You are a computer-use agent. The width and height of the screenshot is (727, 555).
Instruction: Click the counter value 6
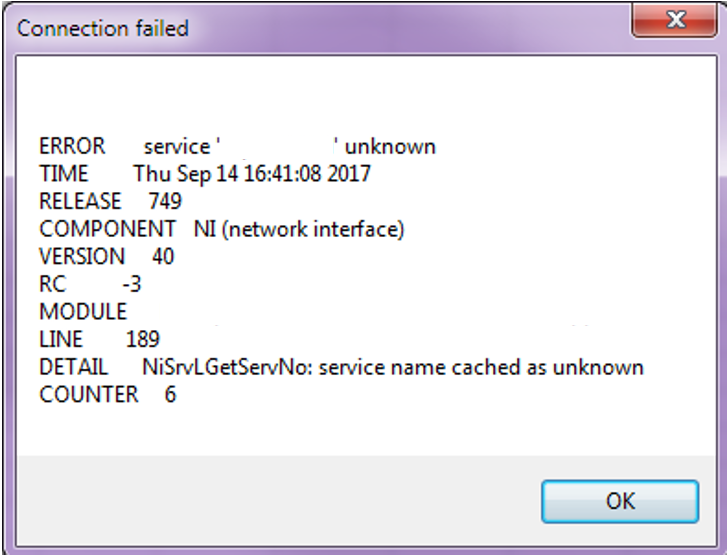click(x=170, y=395)
